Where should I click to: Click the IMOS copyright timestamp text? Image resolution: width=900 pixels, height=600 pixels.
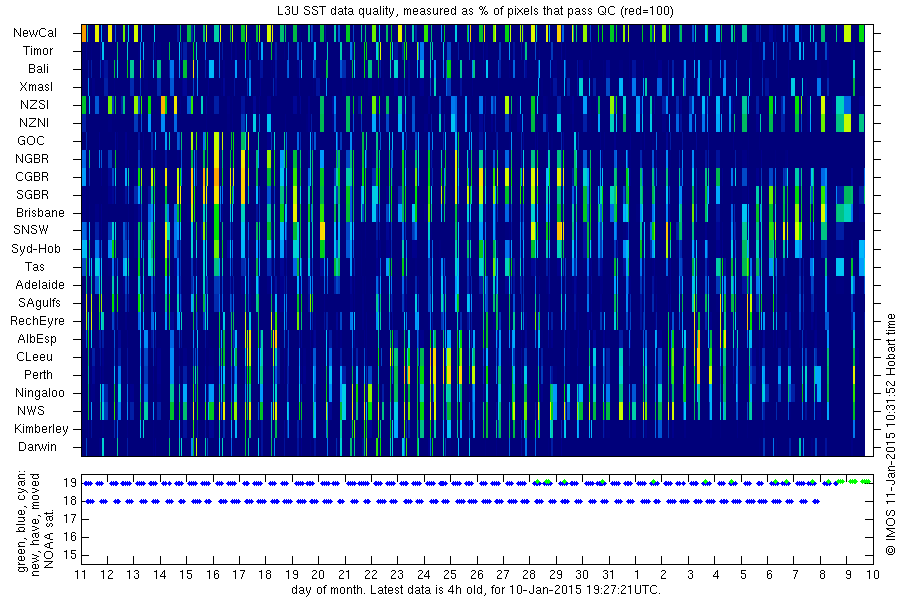tap(890, 434)
